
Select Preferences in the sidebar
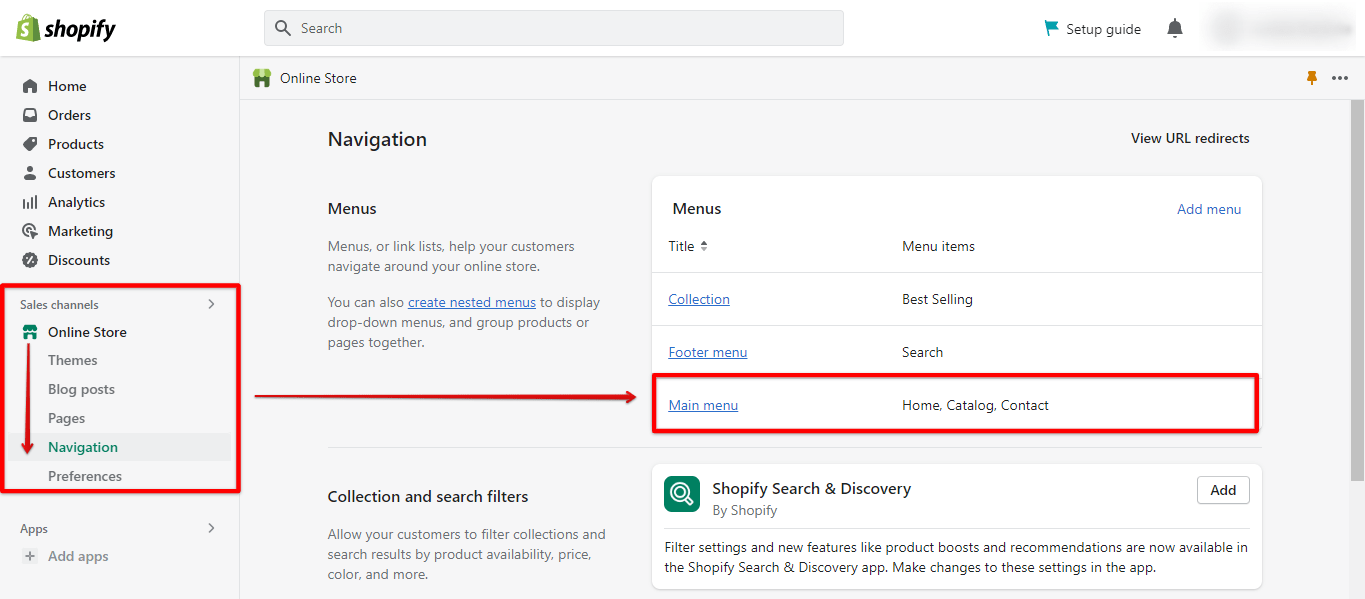(x=85, y=476)
